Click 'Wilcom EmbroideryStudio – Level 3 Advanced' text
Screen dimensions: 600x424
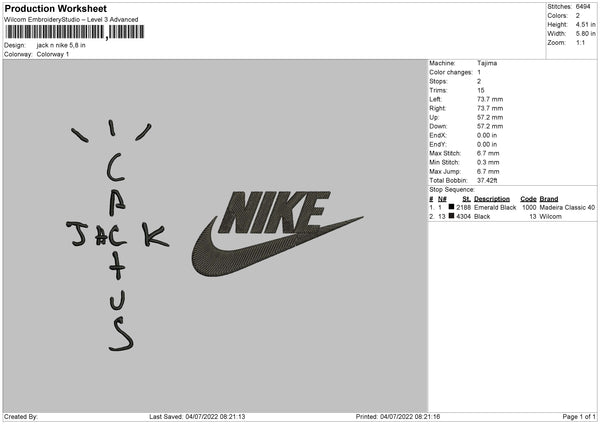tap(71, 20)
